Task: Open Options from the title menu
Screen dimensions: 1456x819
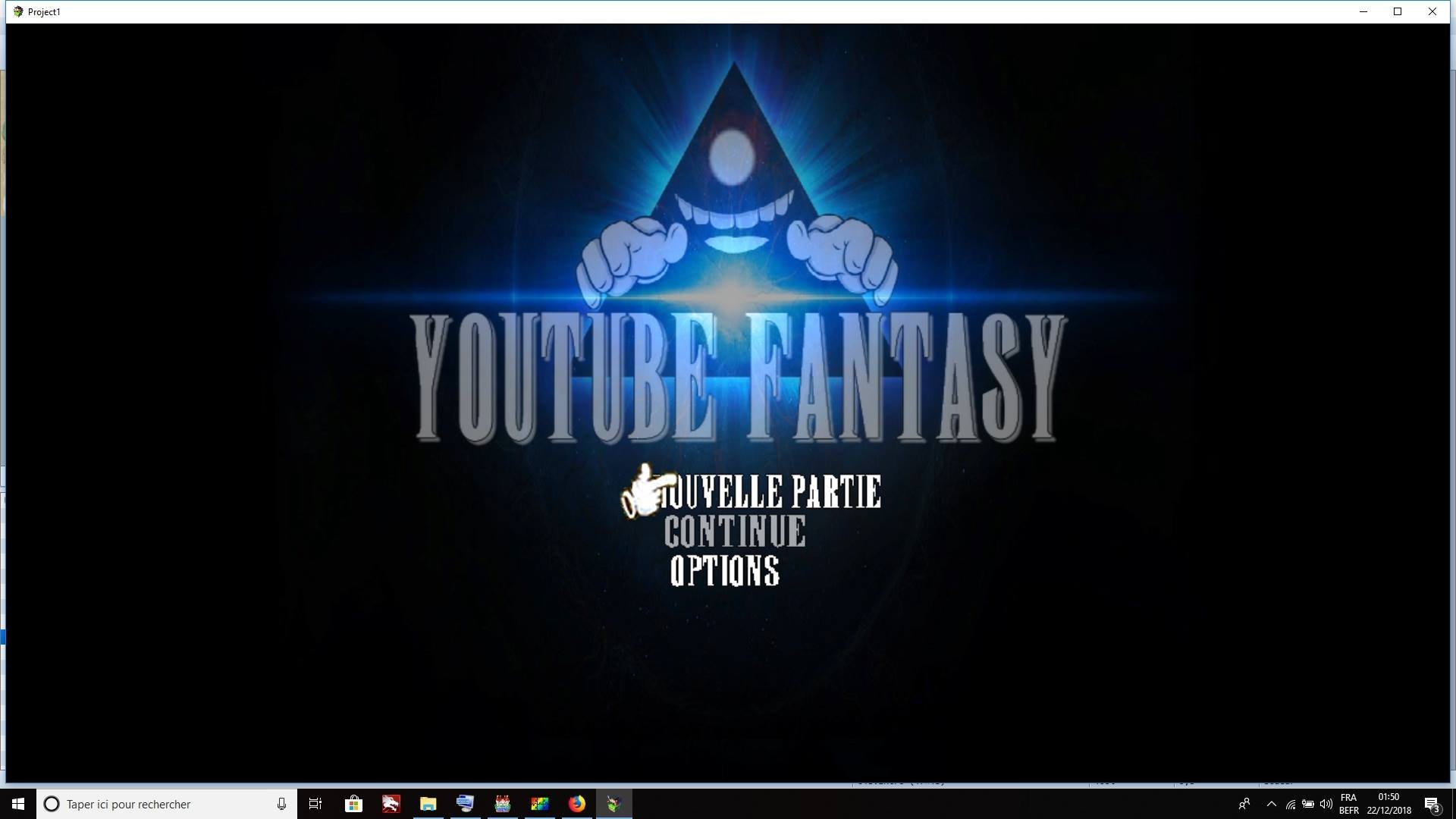Action: tap(725, 571)
